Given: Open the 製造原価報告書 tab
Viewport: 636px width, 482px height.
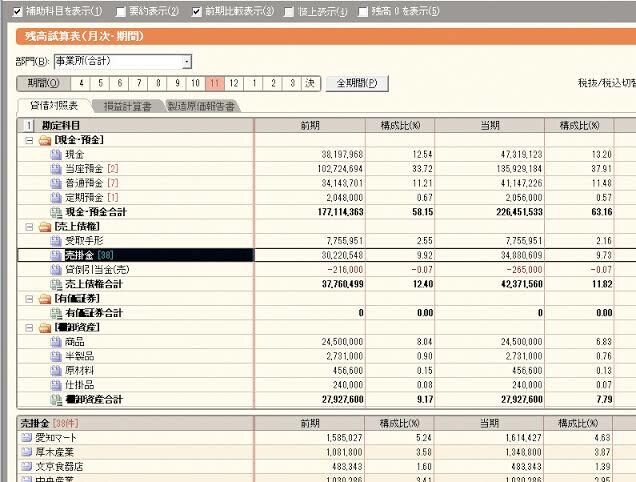Looking at the screenshot, I should pyautogui.click(x=201, y=107).
